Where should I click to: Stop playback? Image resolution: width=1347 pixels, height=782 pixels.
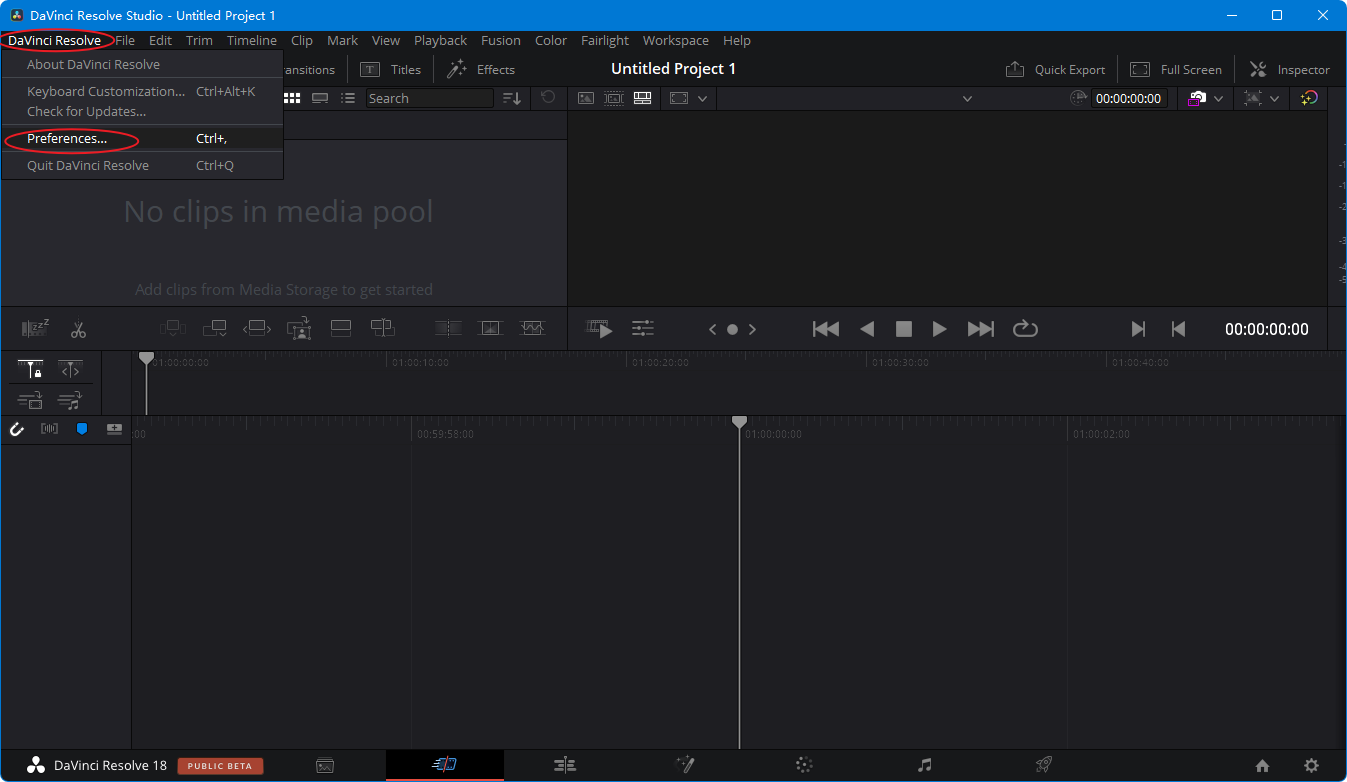904,329
